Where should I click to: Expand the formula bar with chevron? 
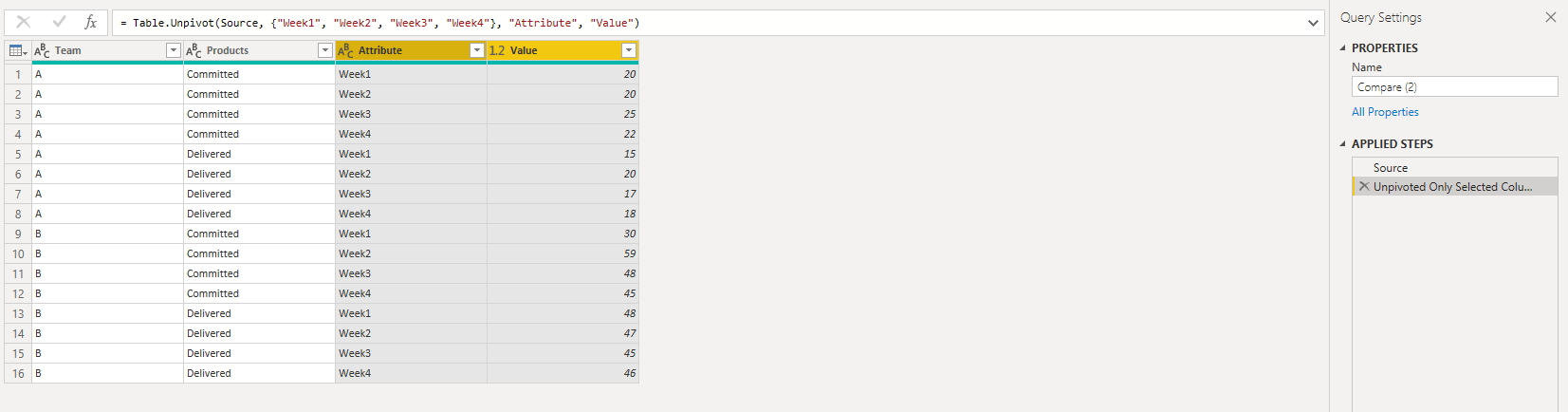pyautogui.click(x=1314, y=23)
